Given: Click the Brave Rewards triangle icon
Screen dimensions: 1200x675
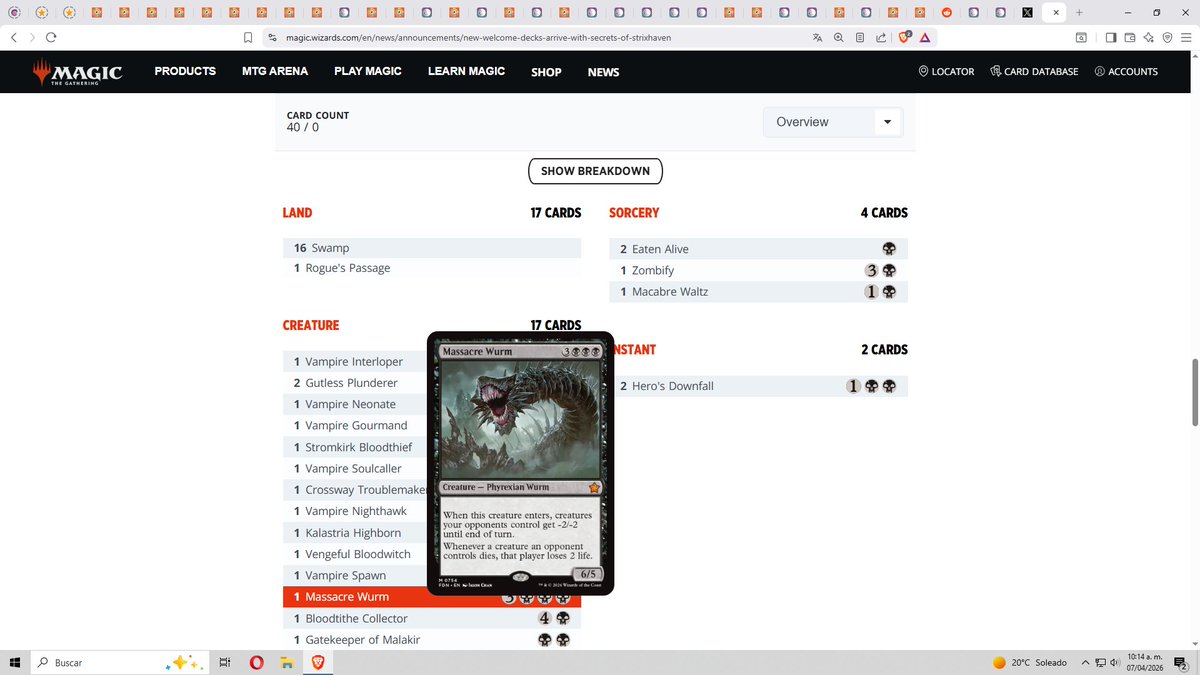Looking at the screenshot, I should 925,37.
